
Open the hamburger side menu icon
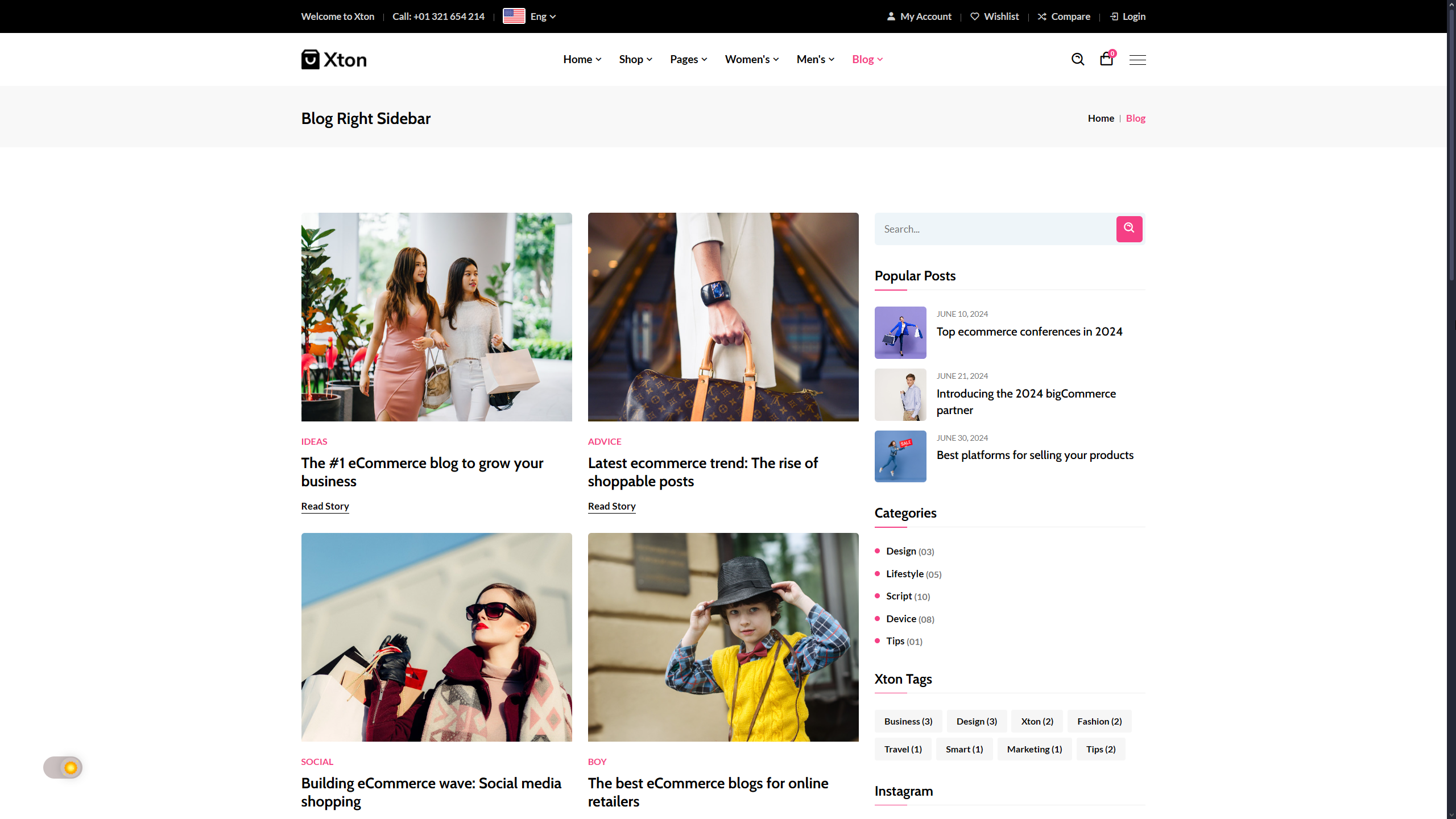point(1137,60)
